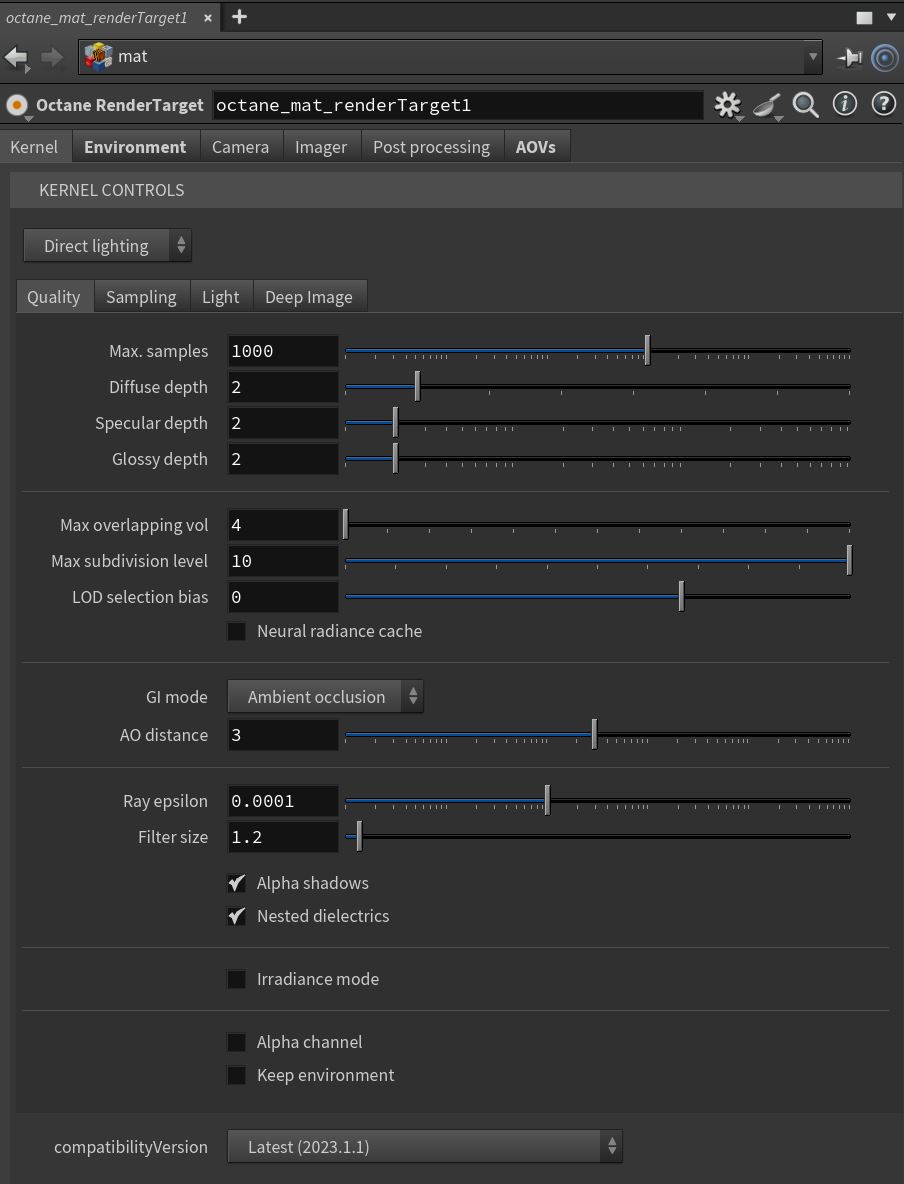Open the Sampling sub-tab

(x=141, y=297)
